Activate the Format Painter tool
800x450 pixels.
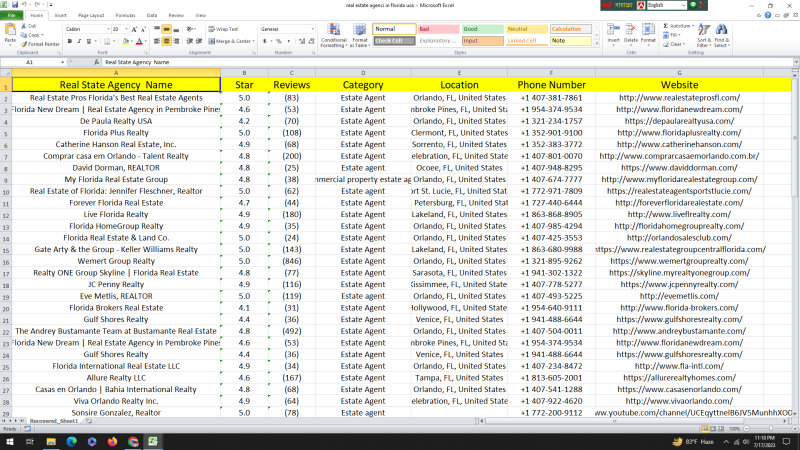[x=40, y=44]
